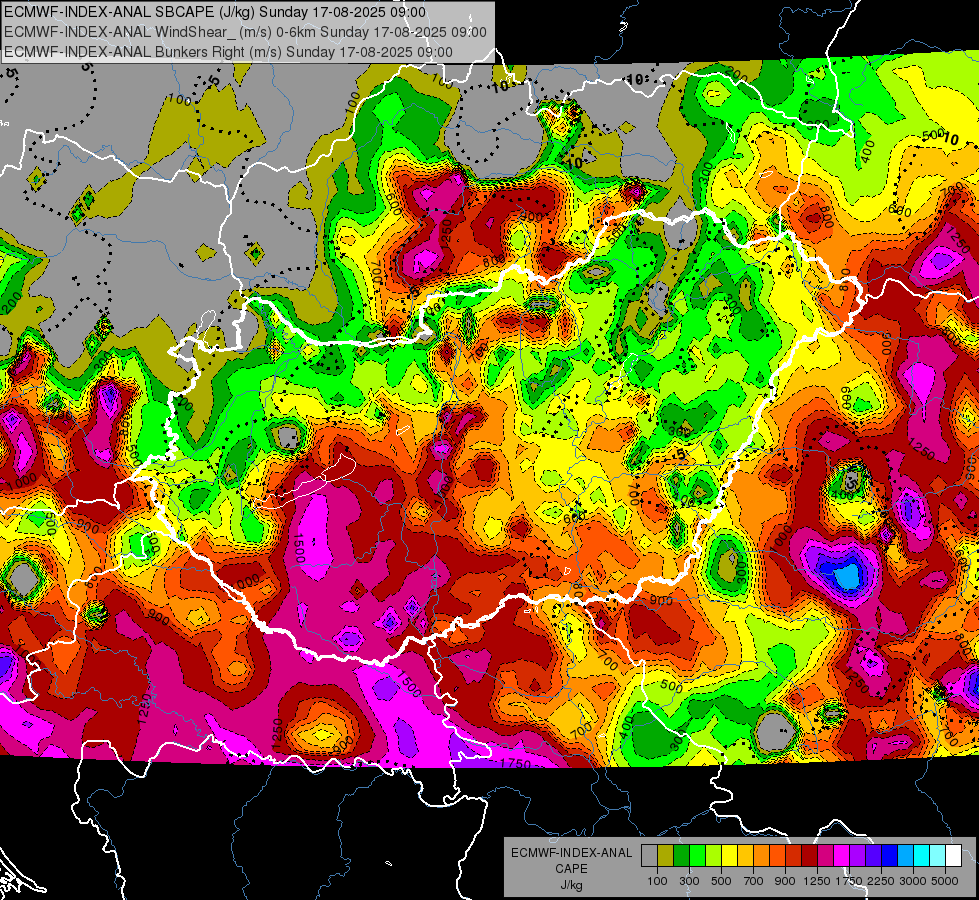Click the SBCAPE (J/kg) header line
979x900 pixels.
215,12
